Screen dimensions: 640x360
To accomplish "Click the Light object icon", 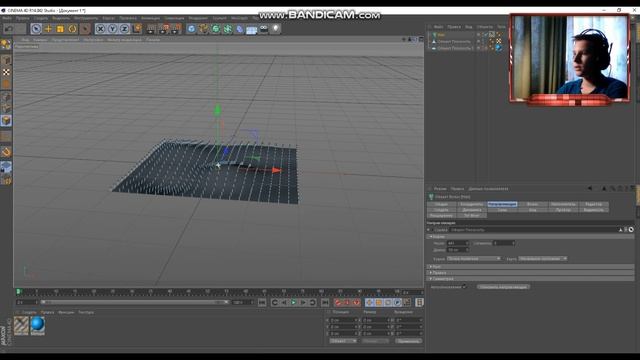I will click(x=276, y=29).
